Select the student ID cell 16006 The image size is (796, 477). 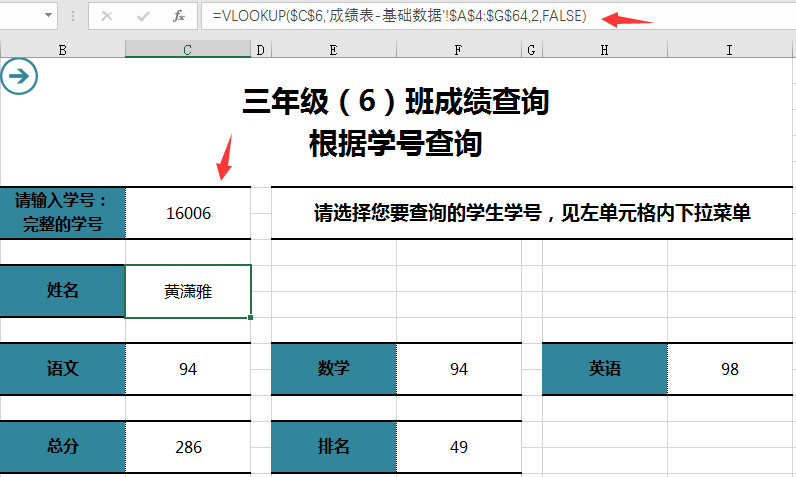pos(188,213)
